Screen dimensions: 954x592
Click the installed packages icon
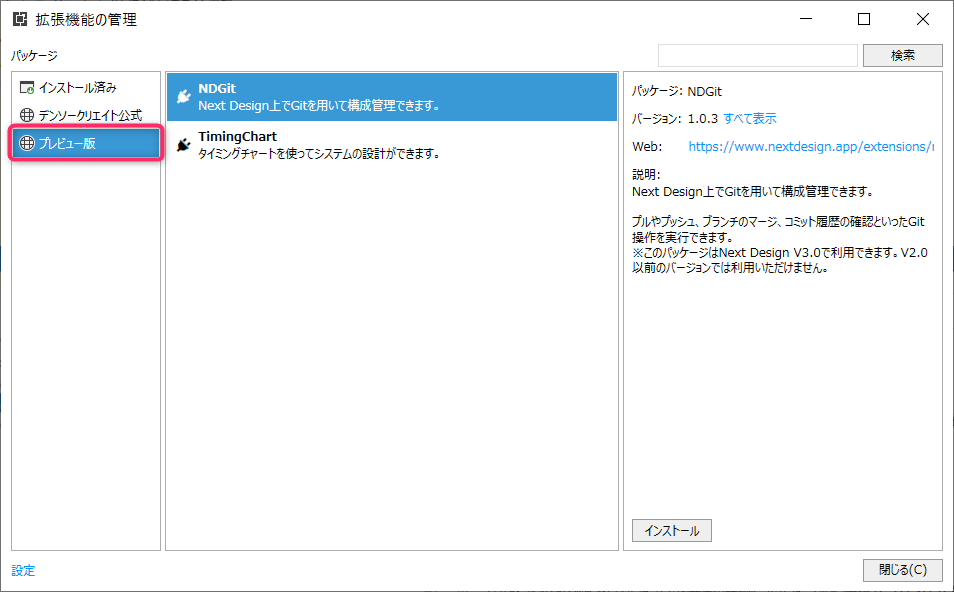[27, 88]
